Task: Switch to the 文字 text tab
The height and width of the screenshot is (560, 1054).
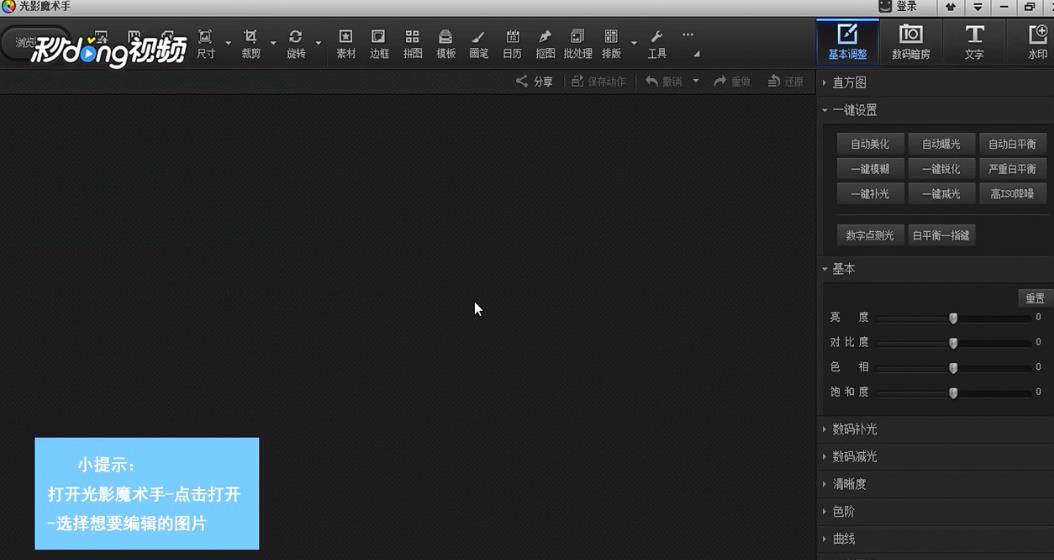Action: pyautogui.click(x=974, y=42)
